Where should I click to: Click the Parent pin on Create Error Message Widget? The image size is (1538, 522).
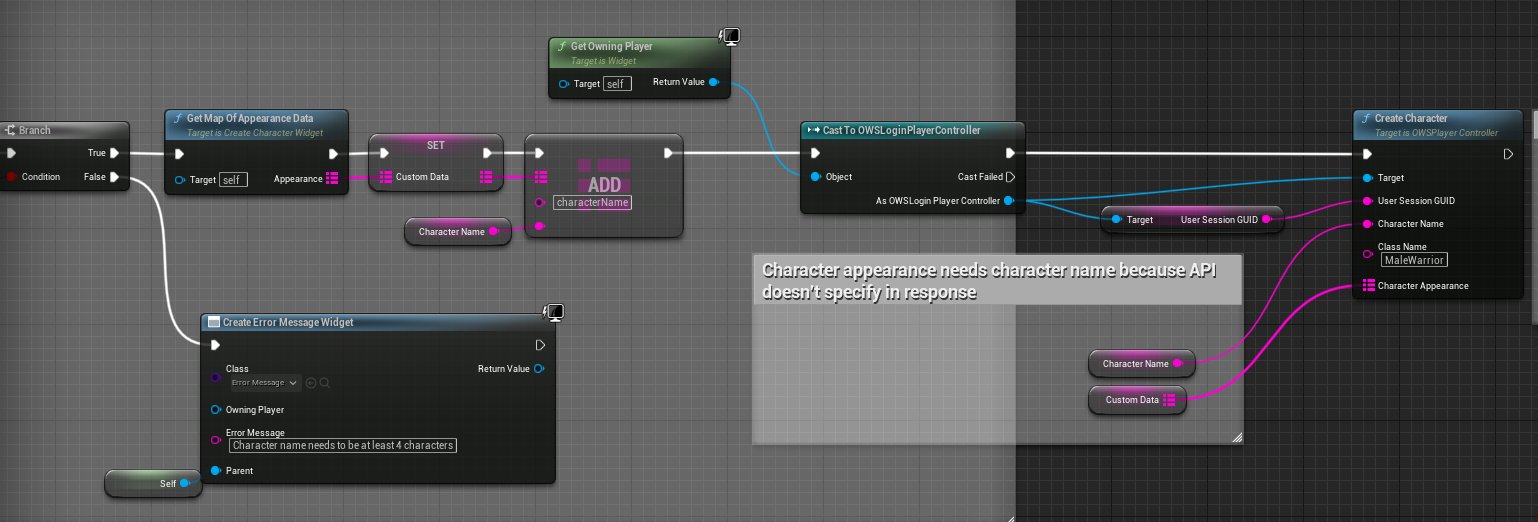[215, 471]
